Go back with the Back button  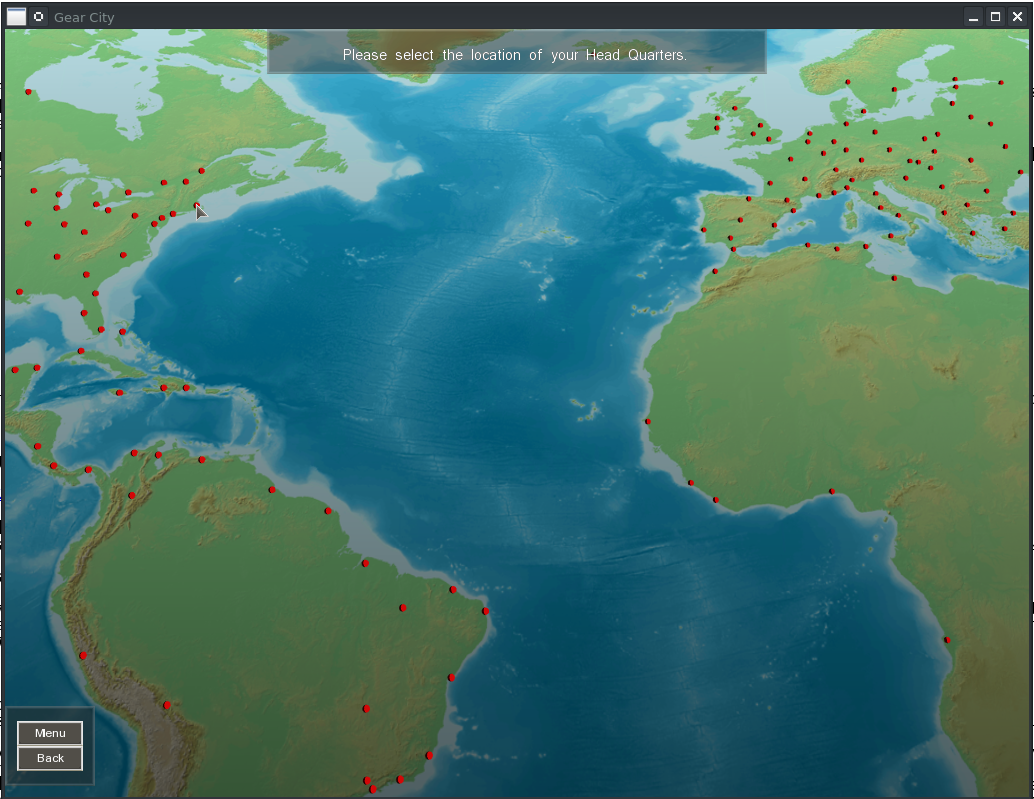tap(50, 758)
